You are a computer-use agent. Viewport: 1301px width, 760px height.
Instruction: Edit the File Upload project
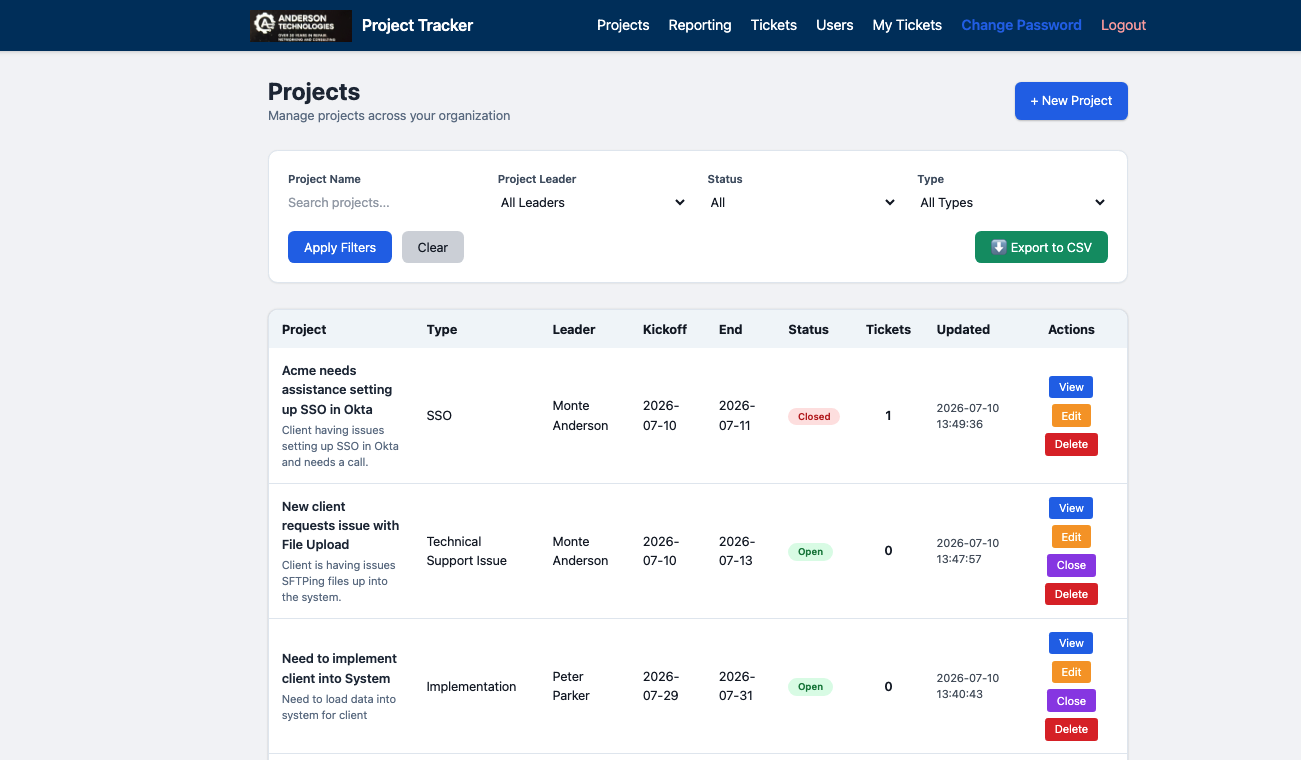[x=1071, y=537]
